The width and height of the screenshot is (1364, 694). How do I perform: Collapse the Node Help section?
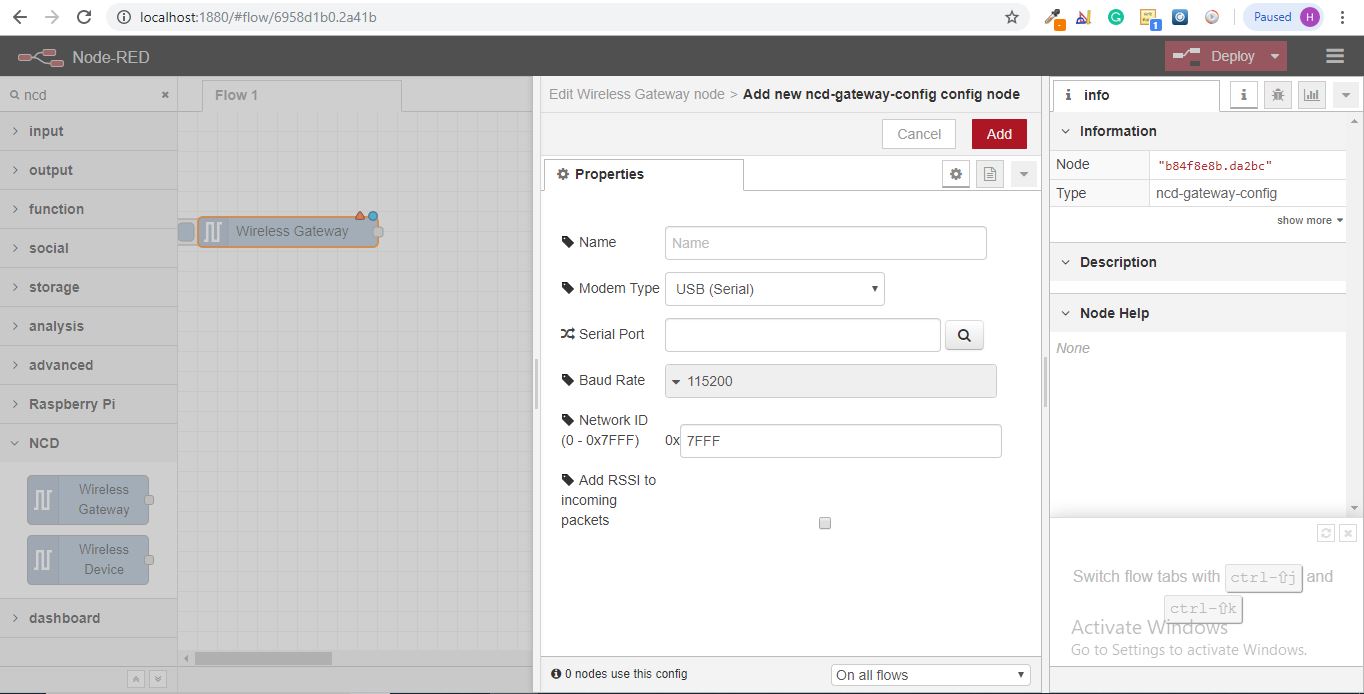coord(1198,313)
